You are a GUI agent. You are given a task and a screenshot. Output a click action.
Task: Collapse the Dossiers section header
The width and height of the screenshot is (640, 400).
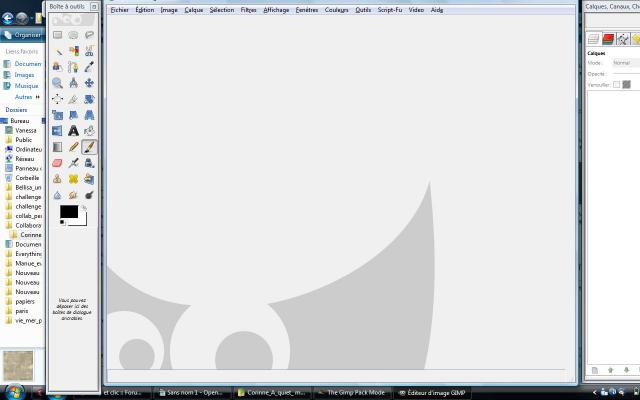[16, 110]
